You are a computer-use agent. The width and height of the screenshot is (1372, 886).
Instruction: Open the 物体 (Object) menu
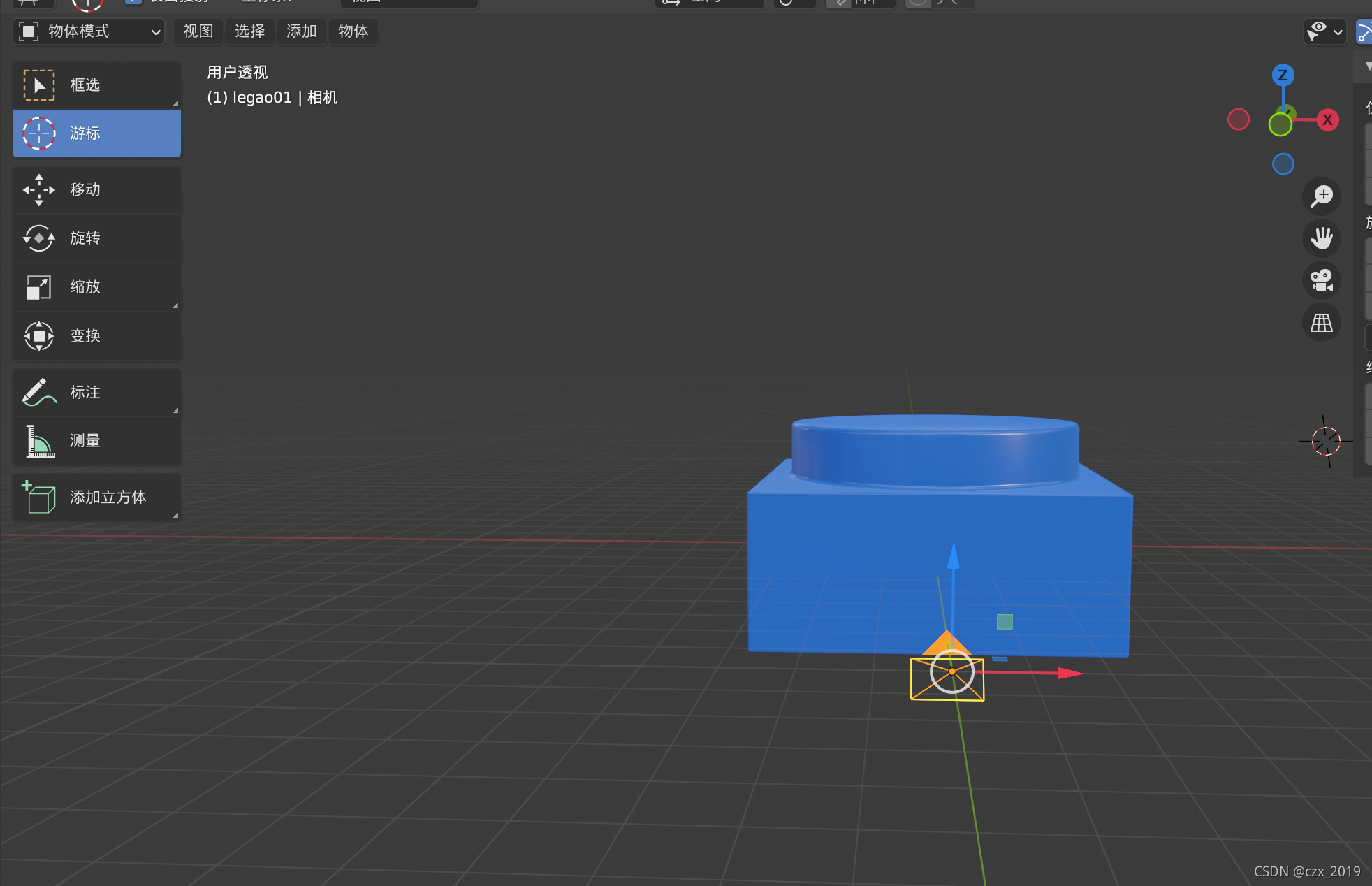tap(353, 31)
